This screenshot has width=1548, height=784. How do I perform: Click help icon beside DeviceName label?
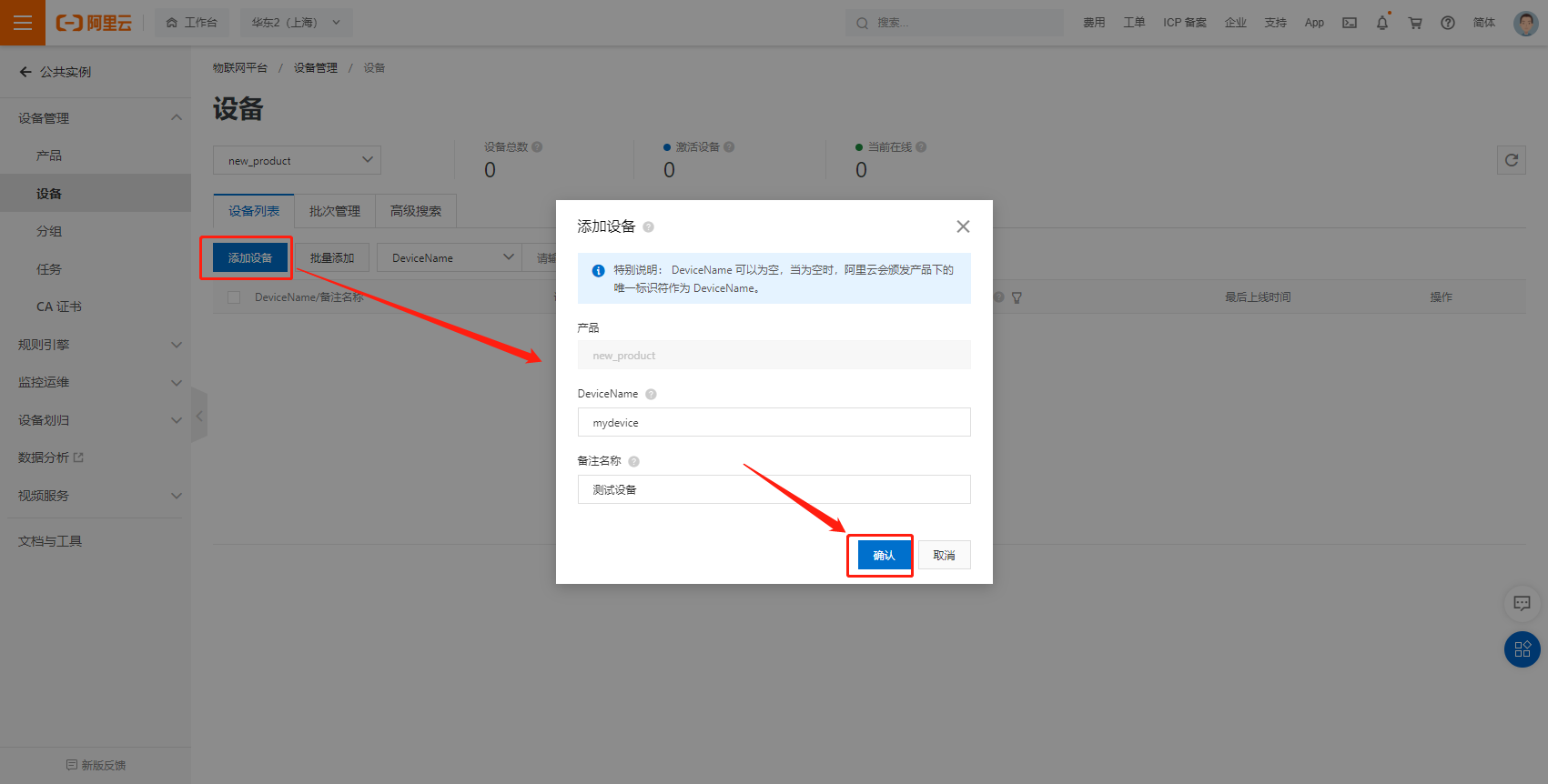(x=651, y=395)
